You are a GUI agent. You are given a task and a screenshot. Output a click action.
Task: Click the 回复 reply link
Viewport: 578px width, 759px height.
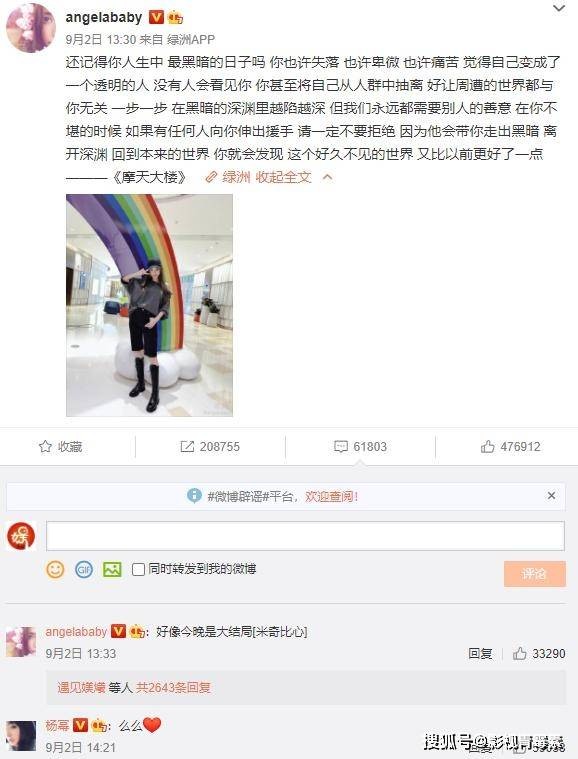click(480, 653)
